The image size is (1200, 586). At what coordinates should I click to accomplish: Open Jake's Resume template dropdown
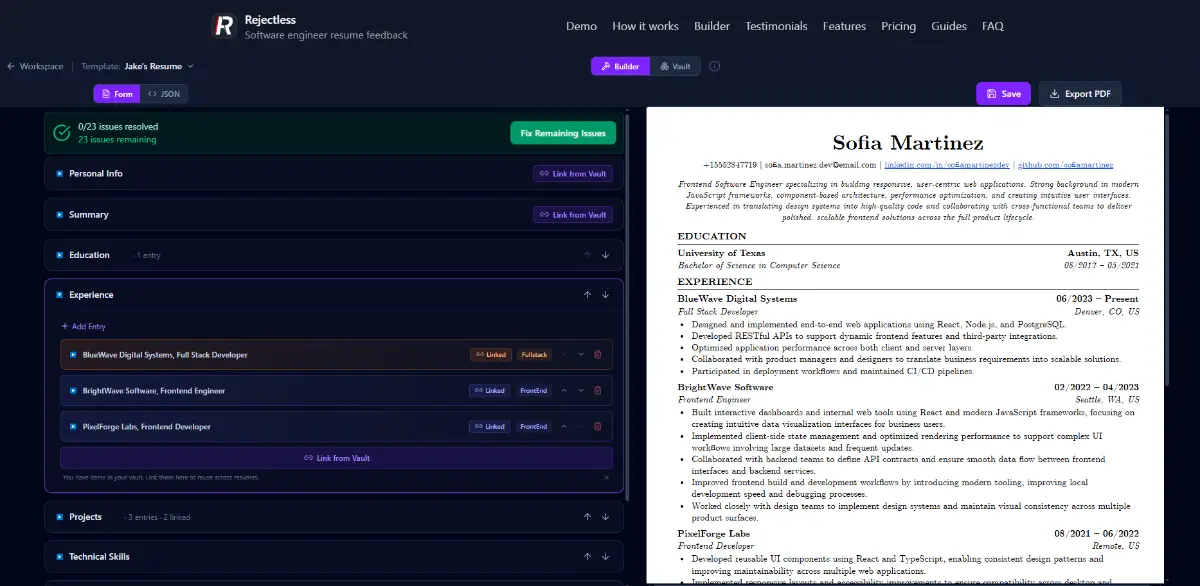pyautogui.click(x=158, y=67)
